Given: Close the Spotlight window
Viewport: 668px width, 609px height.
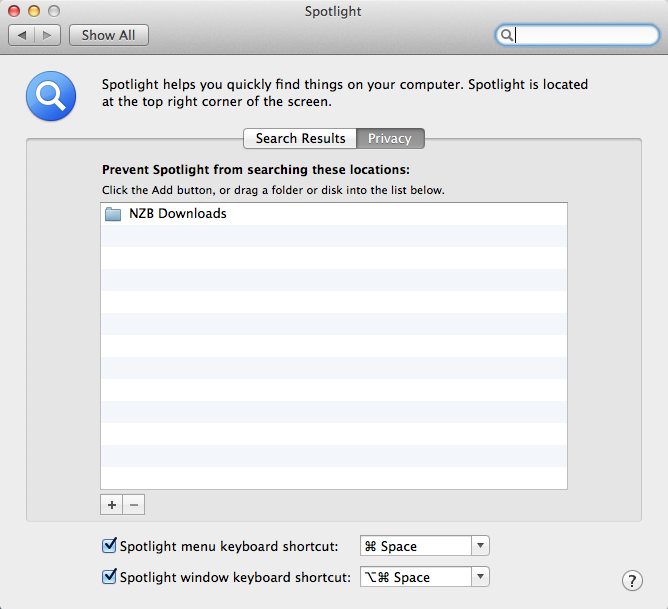Looking at the screenshot, I should point(14,11).
